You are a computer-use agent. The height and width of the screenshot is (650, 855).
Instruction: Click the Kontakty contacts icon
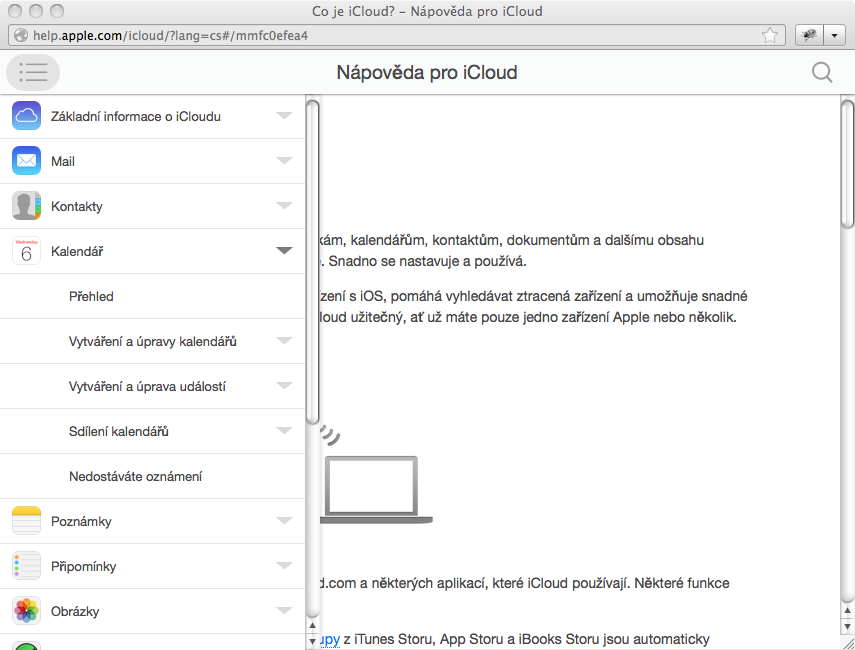tap(26, 206)
